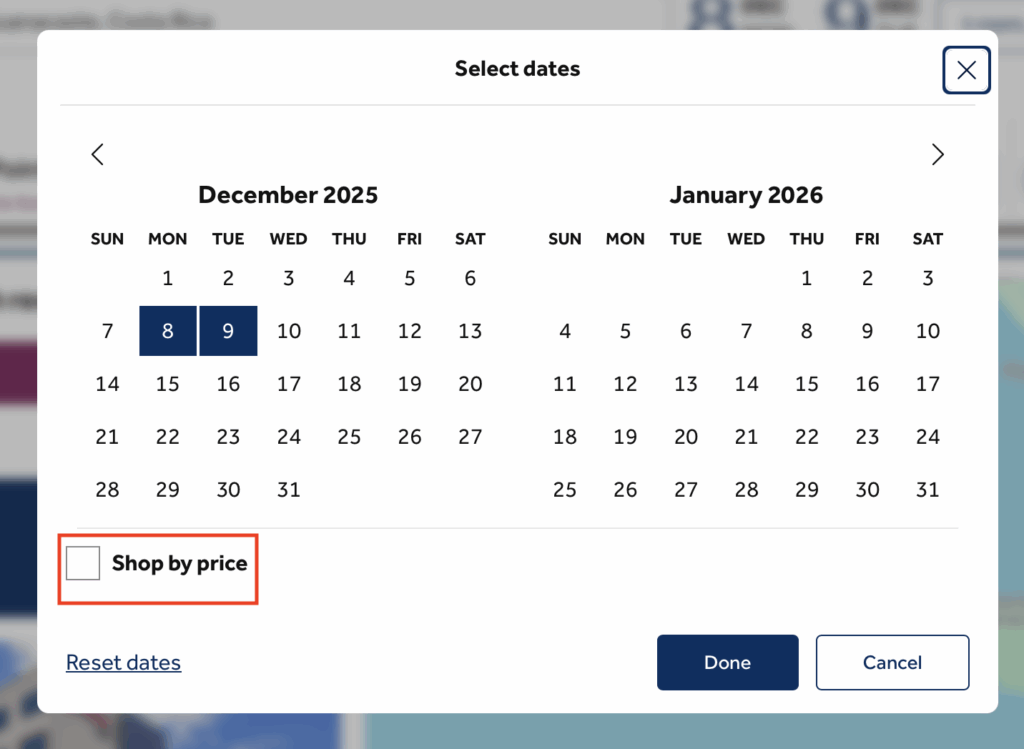Click the highlighted December 9 date
This screenshot has height=749, width=1024.
pyautogui.click(x=228, y=330)
